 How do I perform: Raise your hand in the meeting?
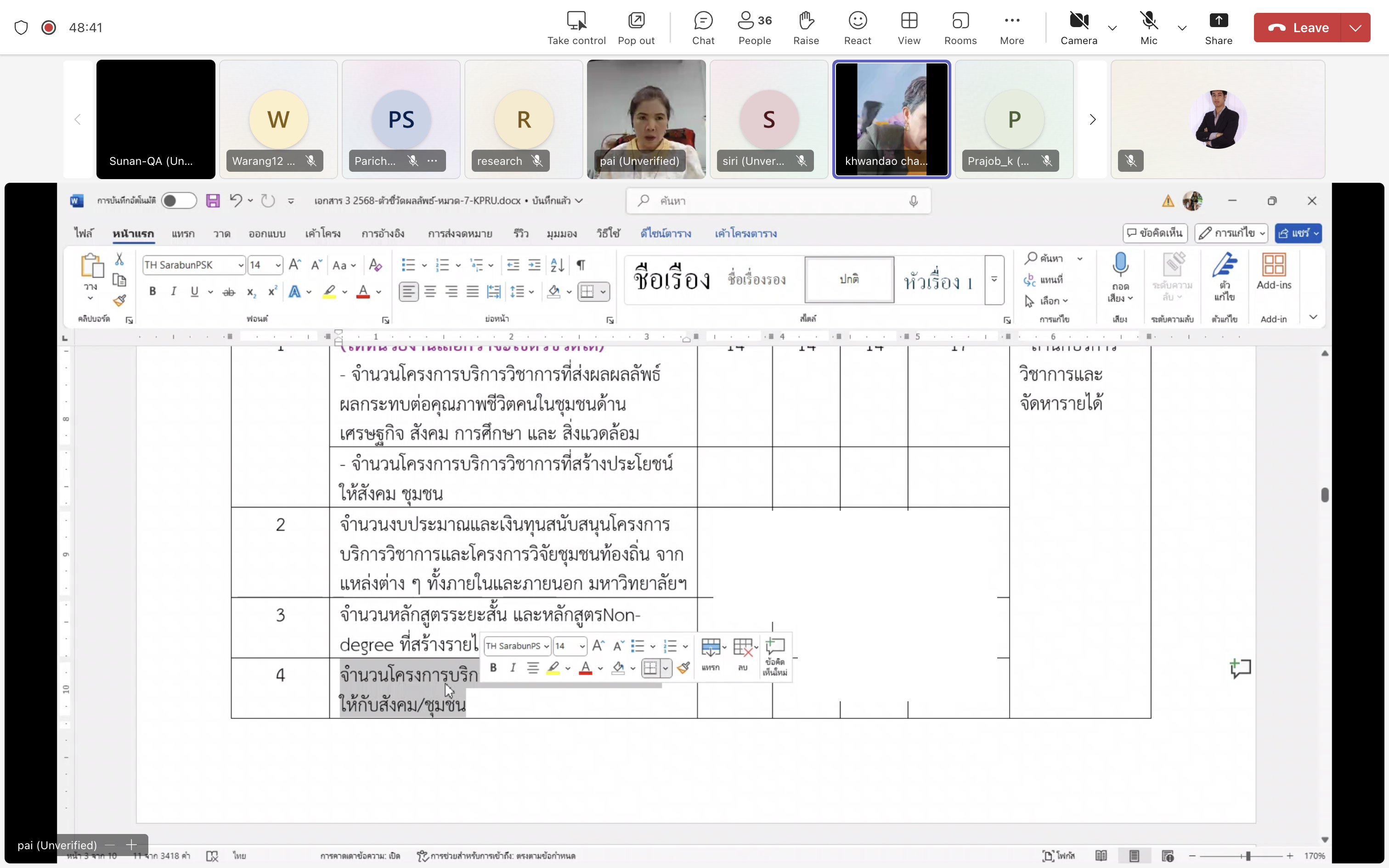(x=806, y=28)
